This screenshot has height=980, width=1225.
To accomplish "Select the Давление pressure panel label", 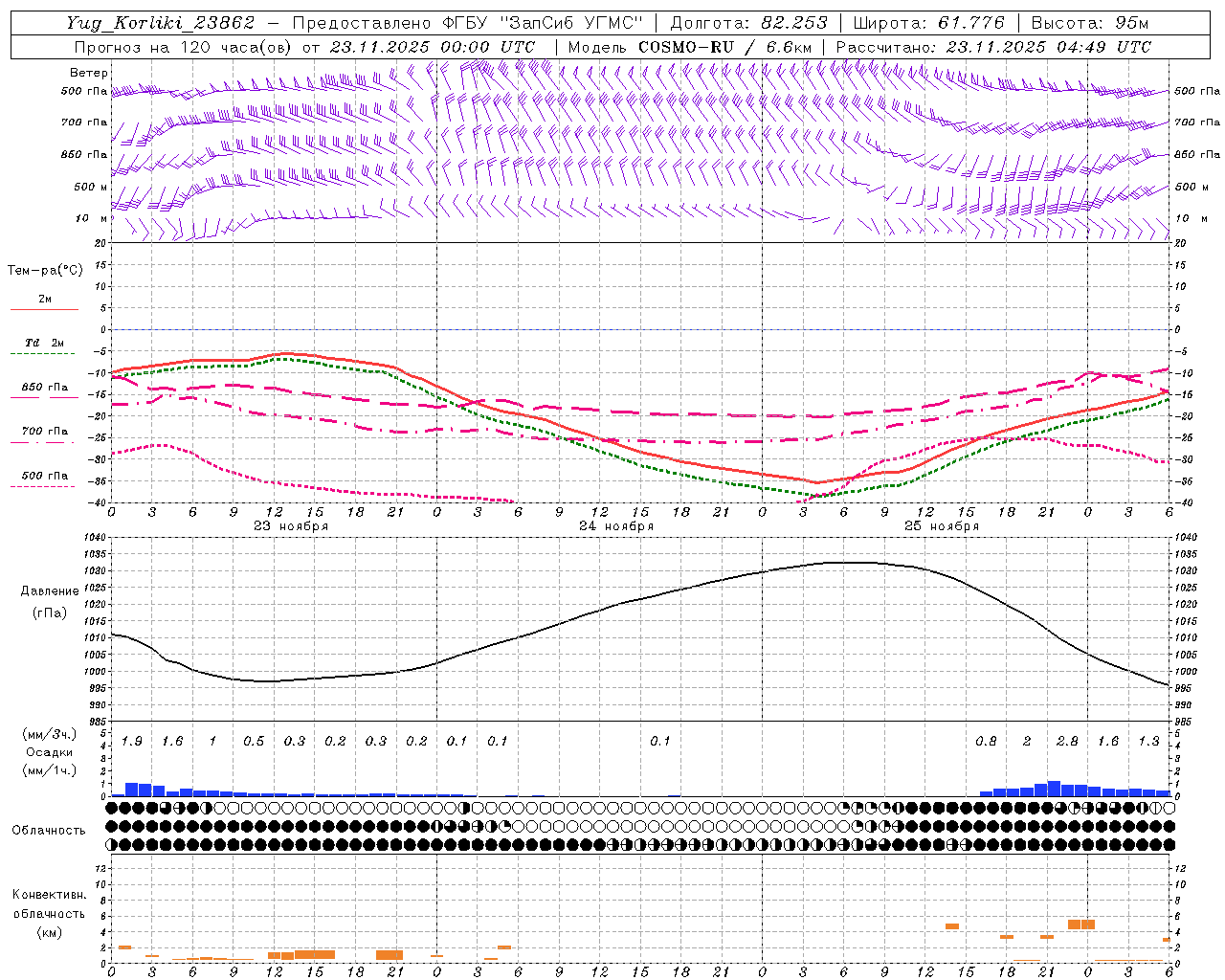I will tap(50, 591).
